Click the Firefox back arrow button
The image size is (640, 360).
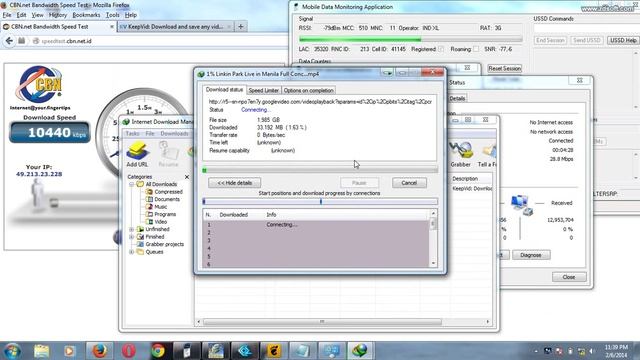[x=9, y=41]
